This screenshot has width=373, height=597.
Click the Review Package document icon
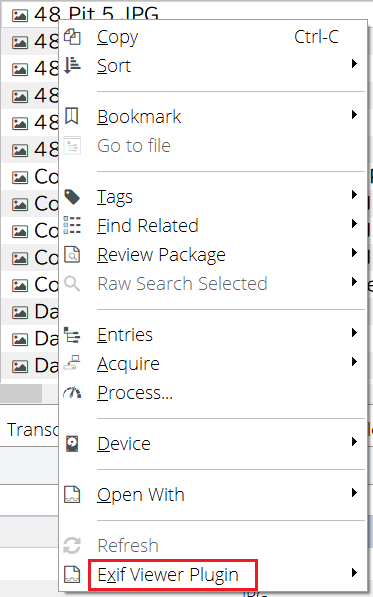tap(72, 254)
